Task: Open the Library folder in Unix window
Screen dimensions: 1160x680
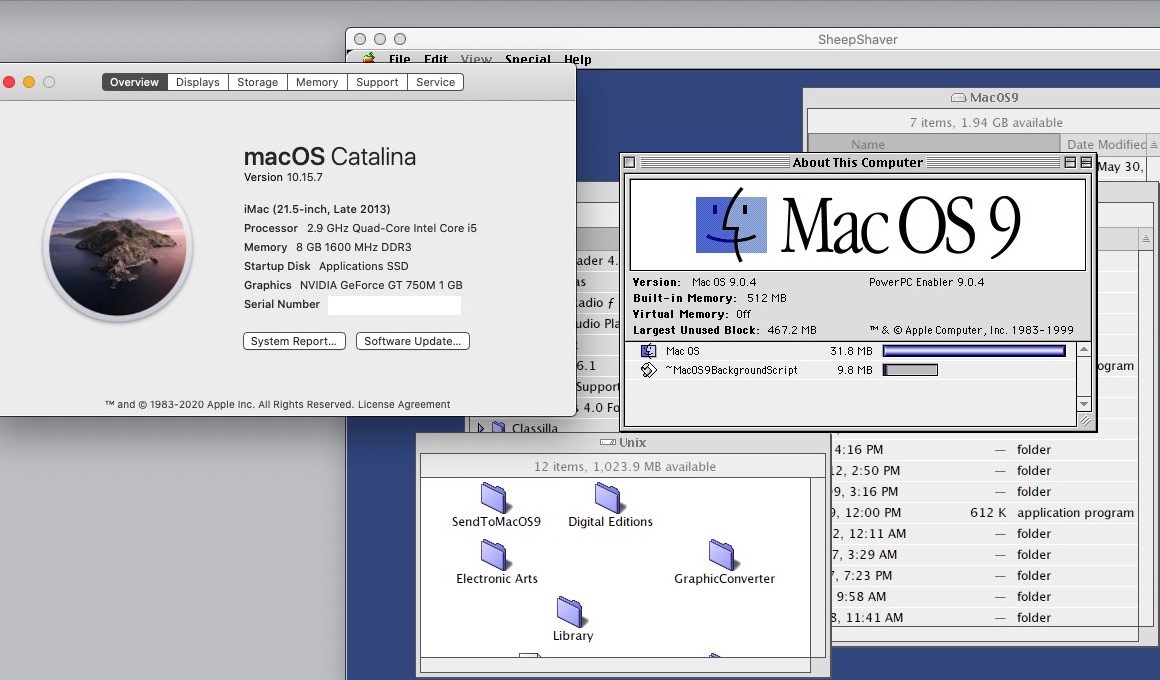Action: pyautogui.click(x=570, y=612)
